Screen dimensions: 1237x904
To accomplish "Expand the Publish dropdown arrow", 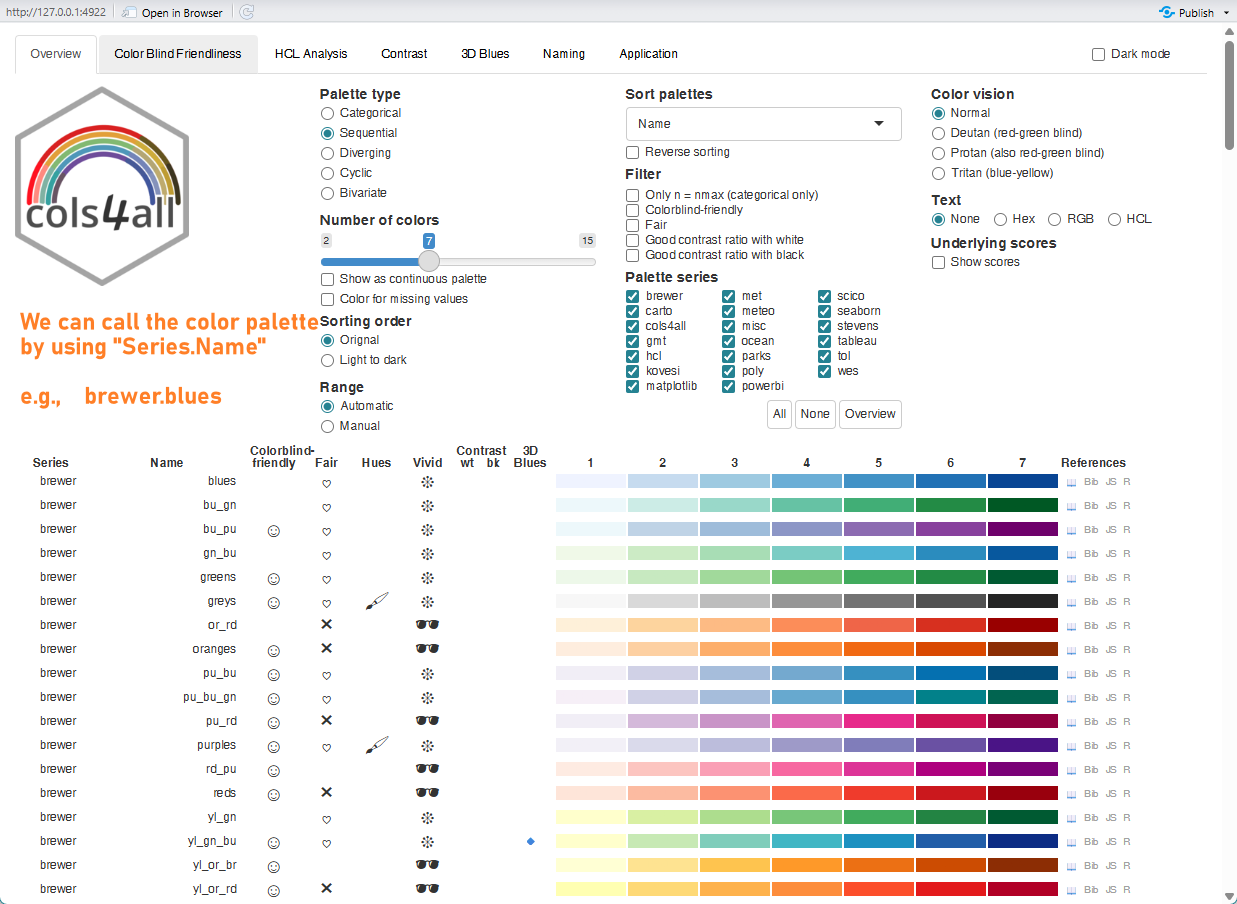I will (1226, 13).
